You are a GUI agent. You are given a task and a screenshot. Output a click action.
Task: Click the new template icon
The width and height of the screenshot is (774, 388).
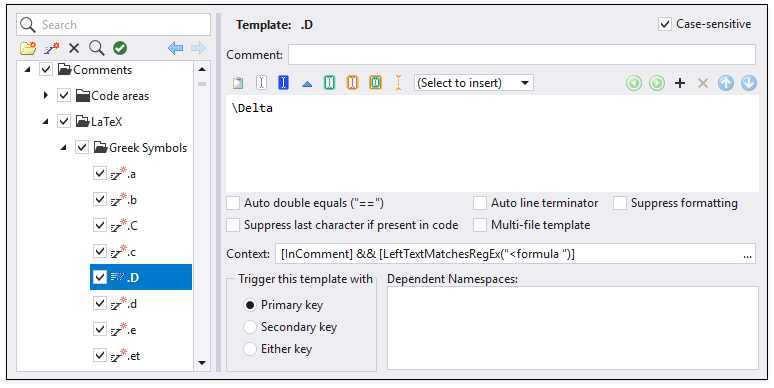tap(51, 48)
